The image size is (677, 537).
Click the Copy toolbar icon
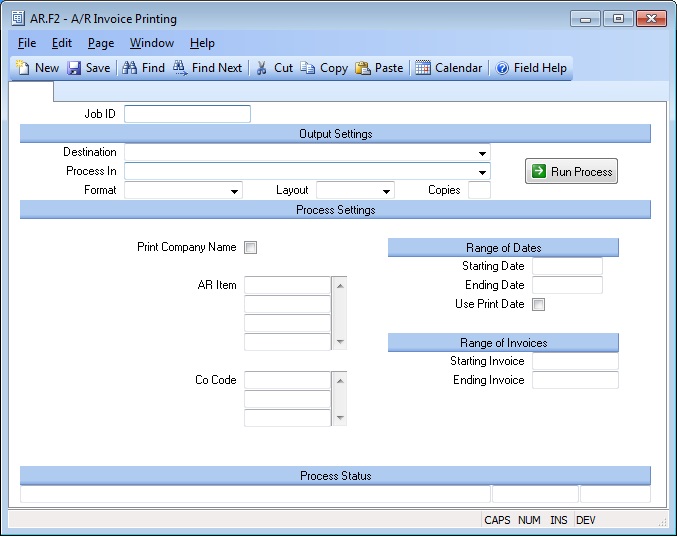click(308, 68)
